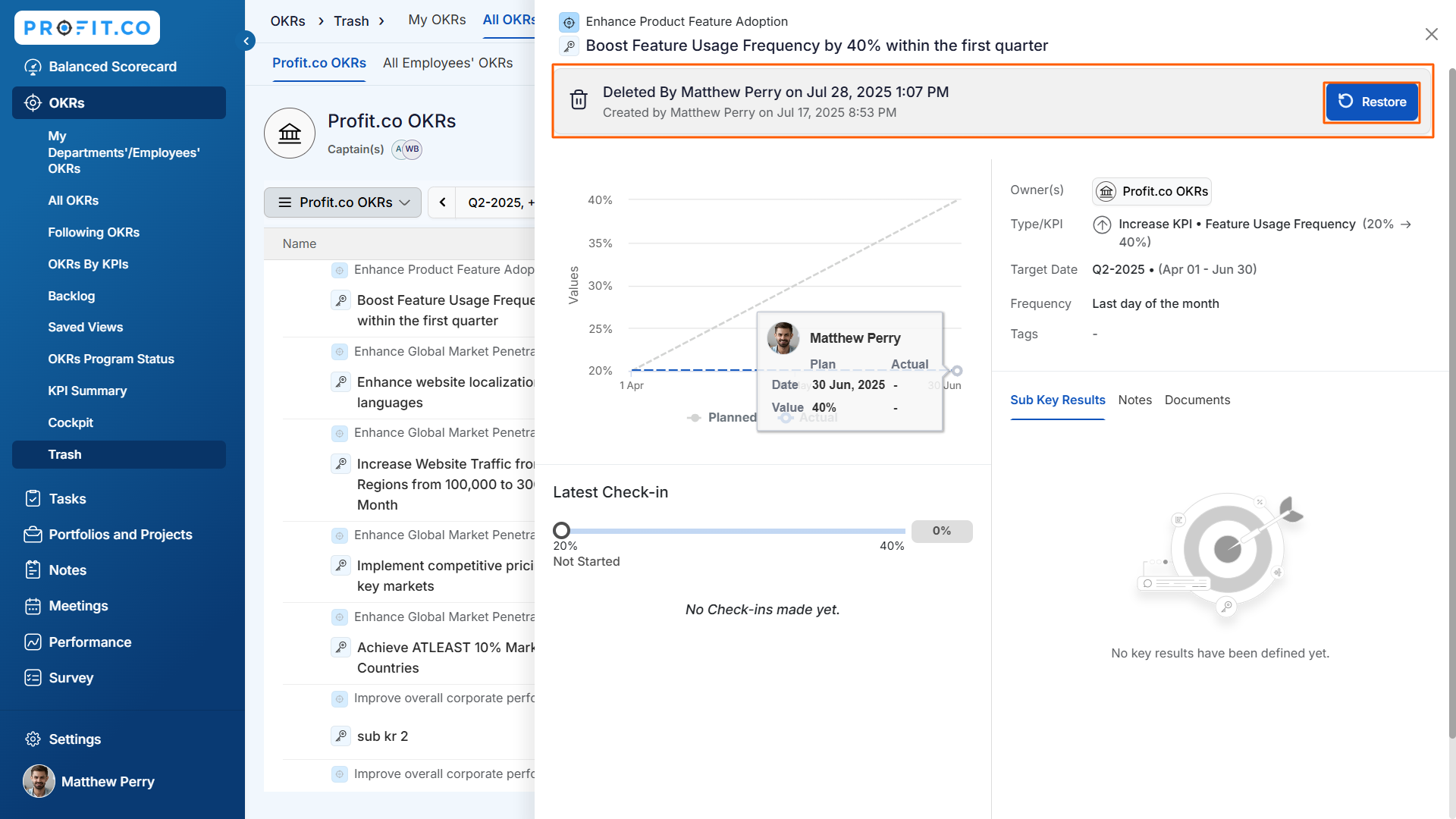Select Trash in the sidebar
The image size is (1456, 819).
pos(119,454)
